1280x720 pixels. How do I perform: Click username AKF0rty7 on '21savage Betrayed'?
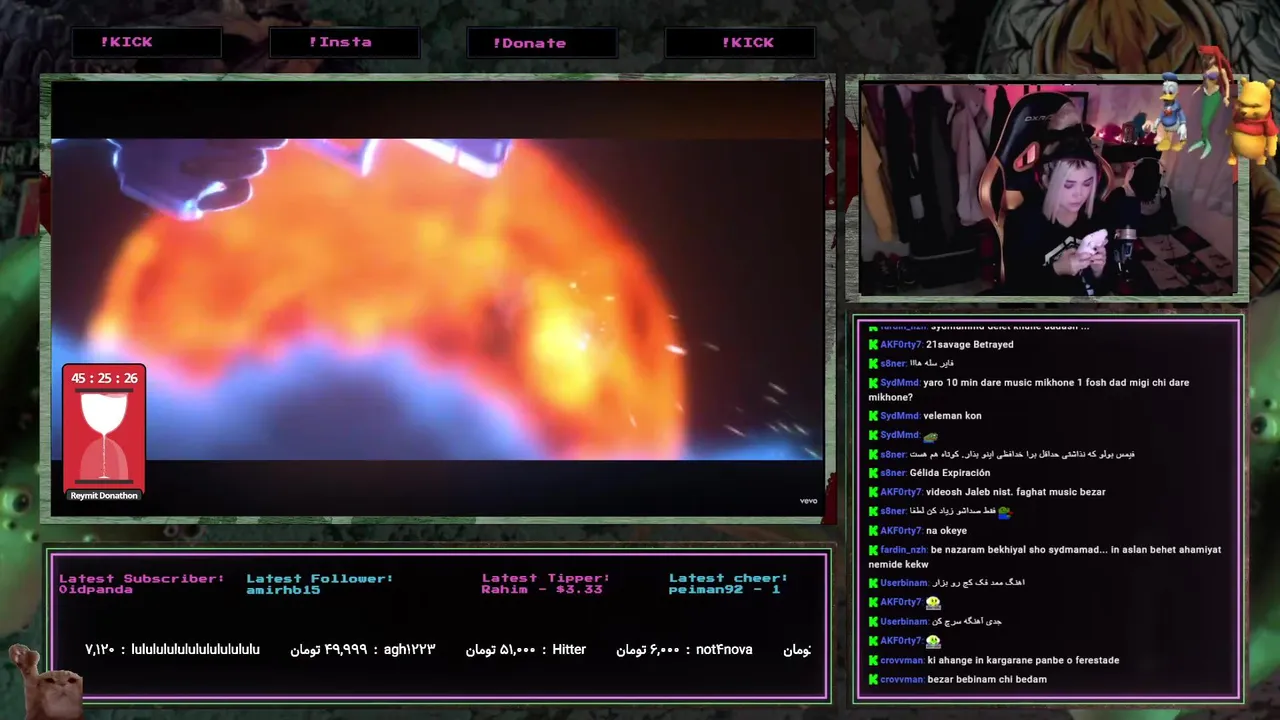click(901, 344)
